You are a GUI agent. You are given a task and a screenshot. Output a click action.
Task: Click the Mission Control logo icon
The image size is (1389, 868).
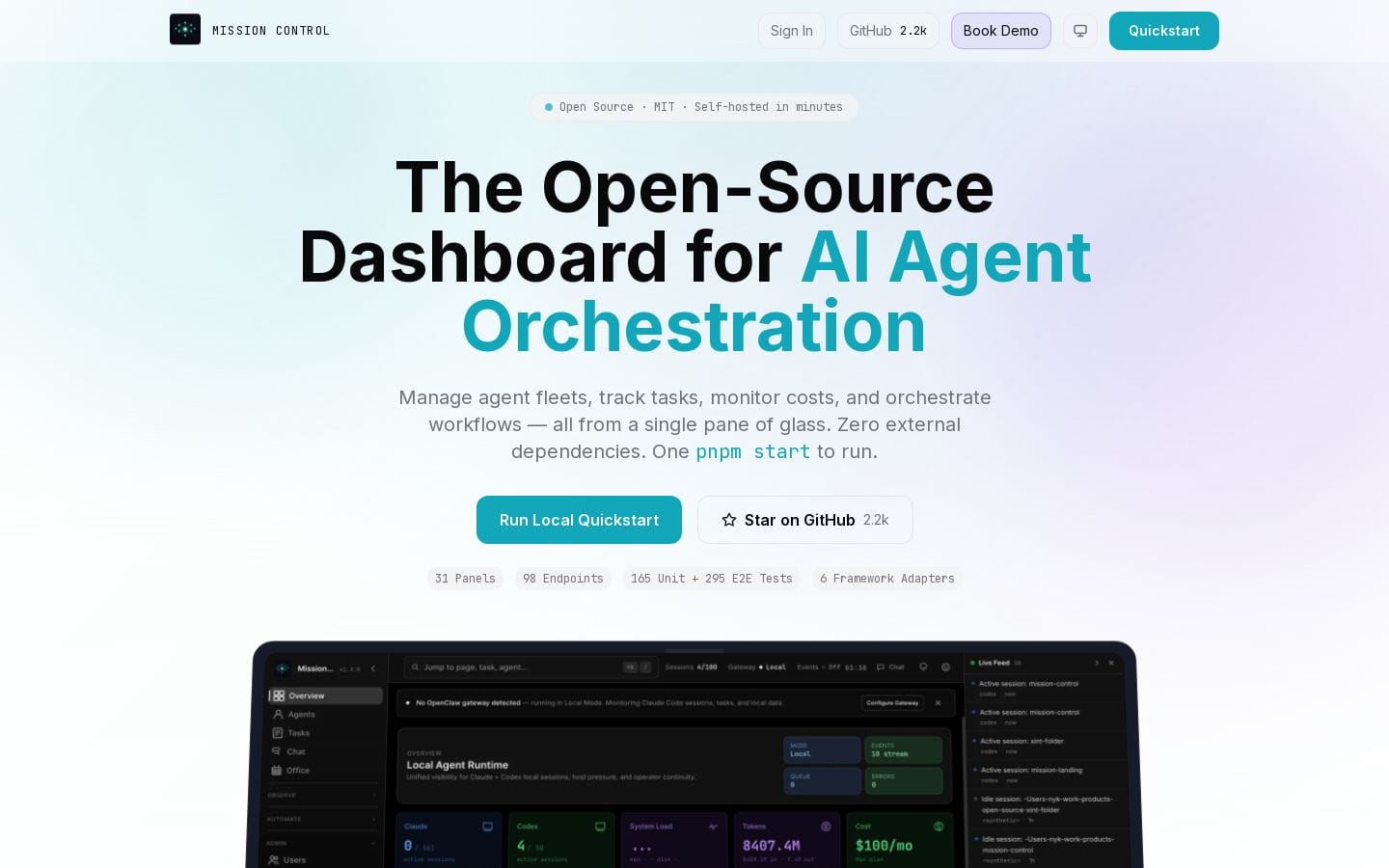click(185, 30)
